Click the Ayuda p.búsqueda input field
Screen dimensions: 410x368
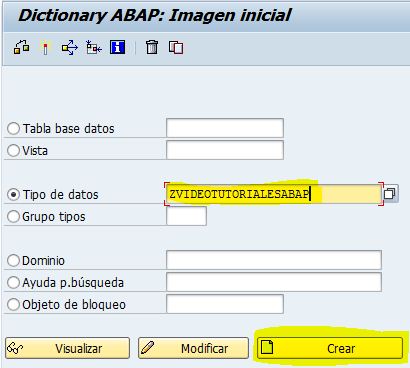[274, 282]
